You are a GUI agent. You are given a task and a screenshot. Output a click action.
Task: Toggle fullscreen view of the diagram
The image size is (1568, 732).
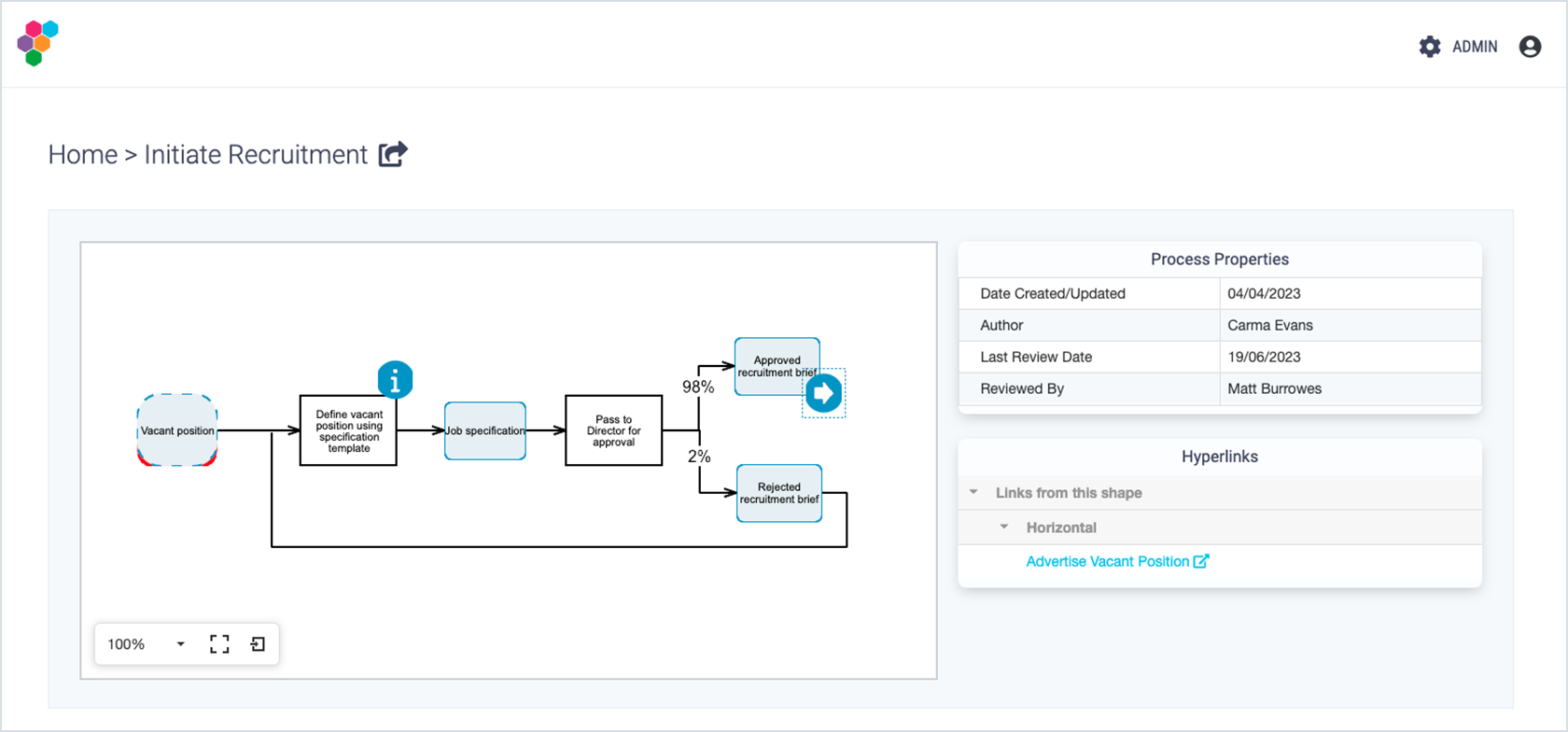click(x=219, y=644)
